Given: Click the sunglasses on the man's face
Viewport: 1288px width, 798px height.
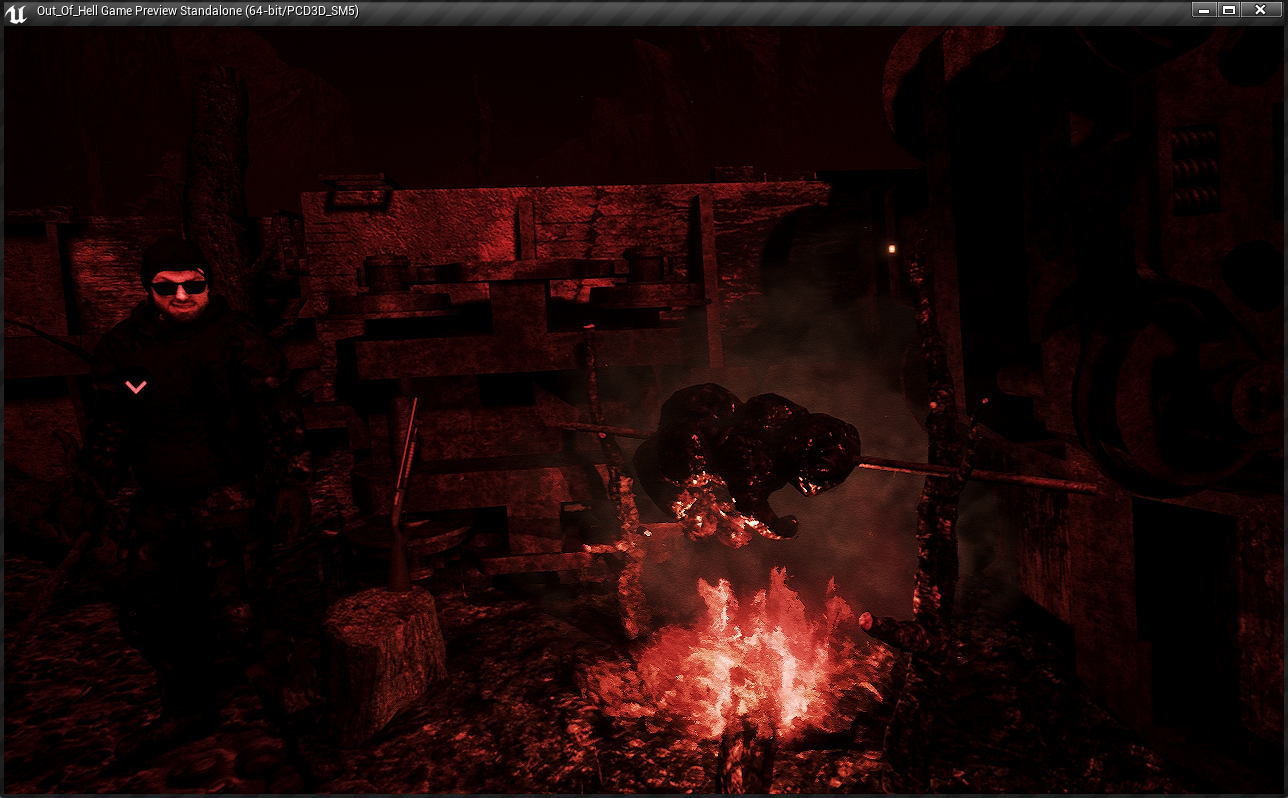Looking at the screenshot, I should [179, 287].
